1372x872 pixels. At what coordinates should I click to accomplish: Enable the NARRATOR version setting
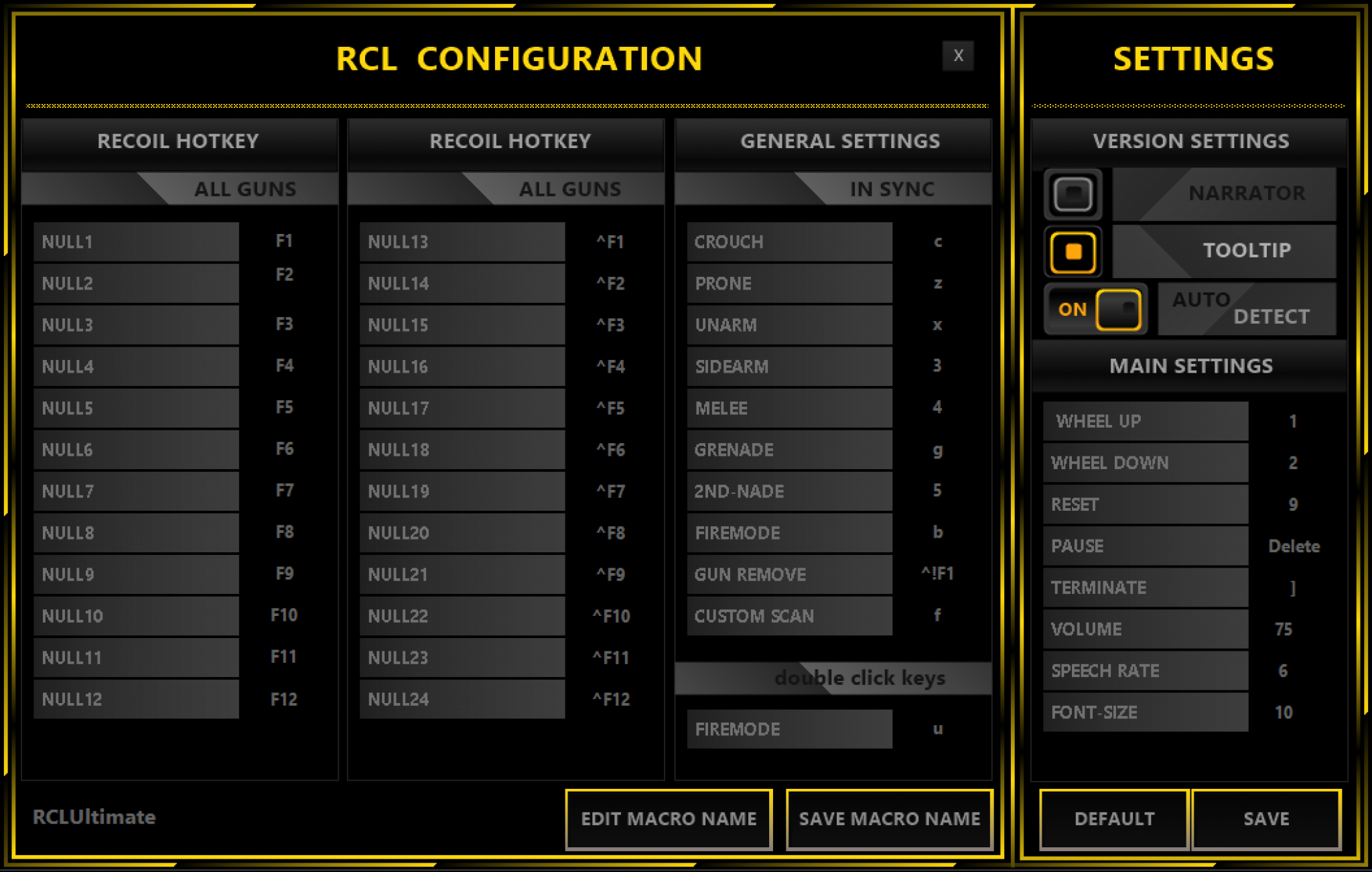pyautogui.click(x=1073, y=194)
